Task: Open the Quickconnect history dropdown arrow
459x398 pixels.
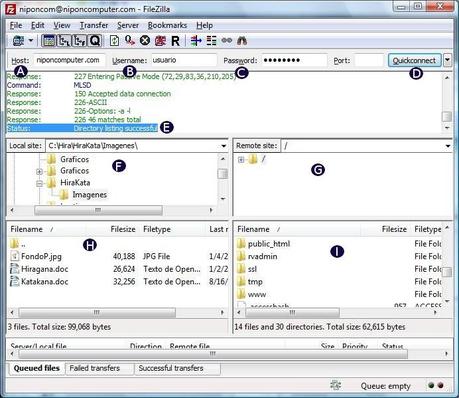Action: point(447,60)
